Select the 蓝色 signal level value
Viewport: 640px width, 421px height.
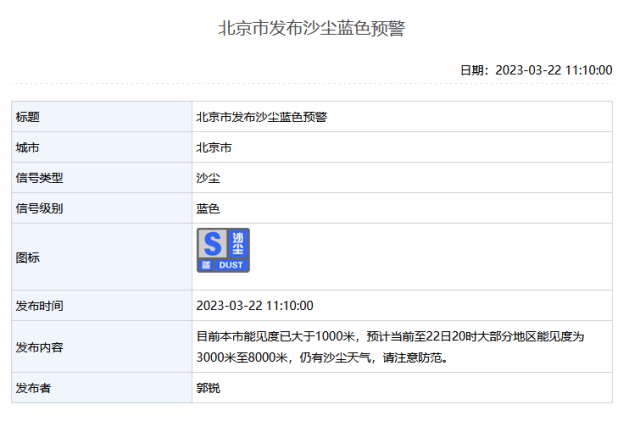point(208,208)
